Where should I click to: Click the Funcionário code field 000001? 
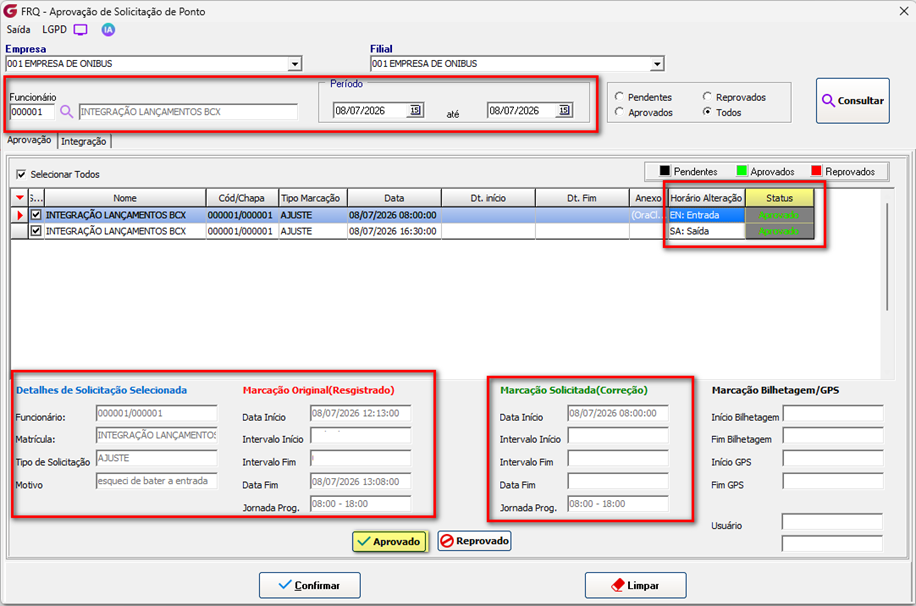33,112
